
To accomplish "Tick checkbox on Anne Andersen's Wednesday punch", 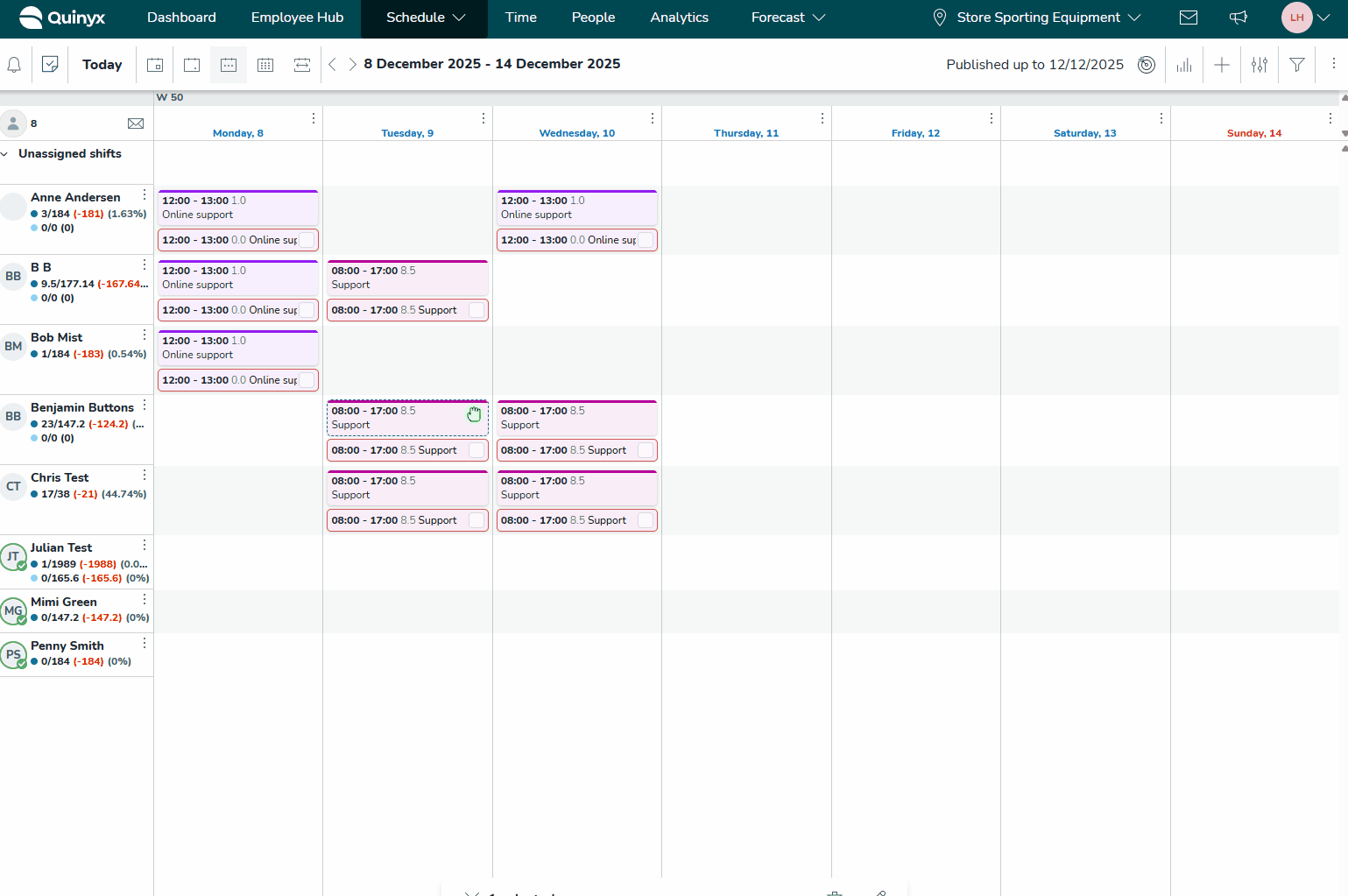I will pos(646,240).
